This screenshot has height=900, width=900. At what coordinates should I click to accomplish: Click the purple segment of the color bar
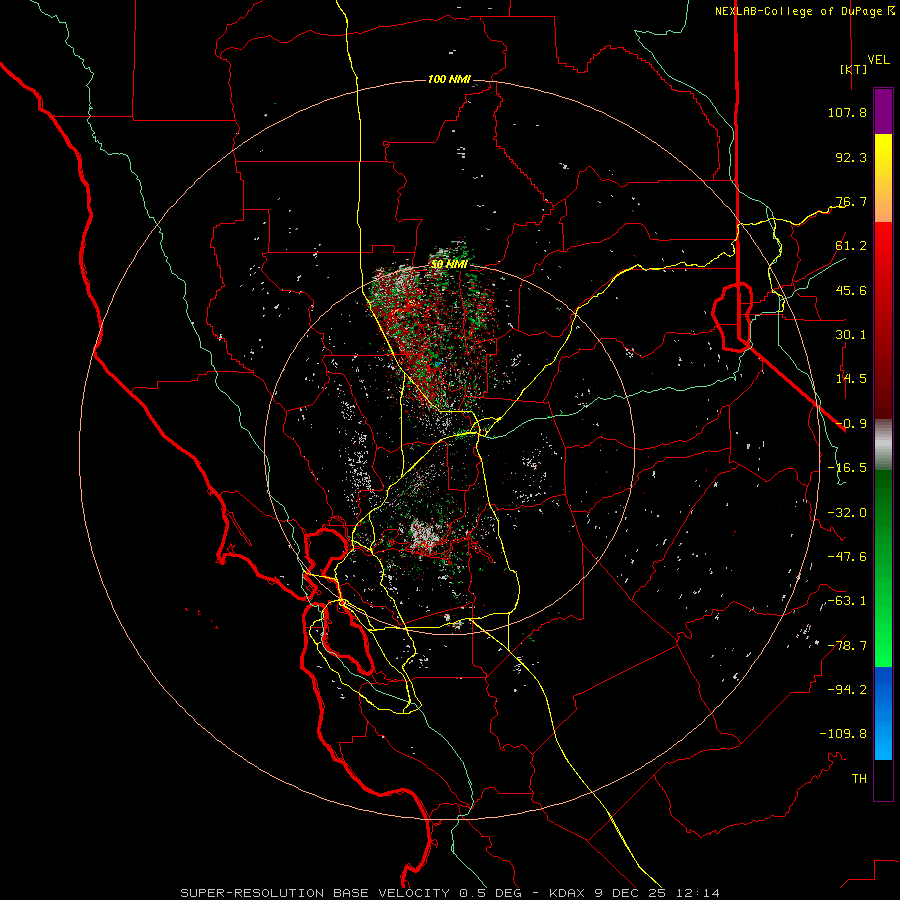click(883, 111)
